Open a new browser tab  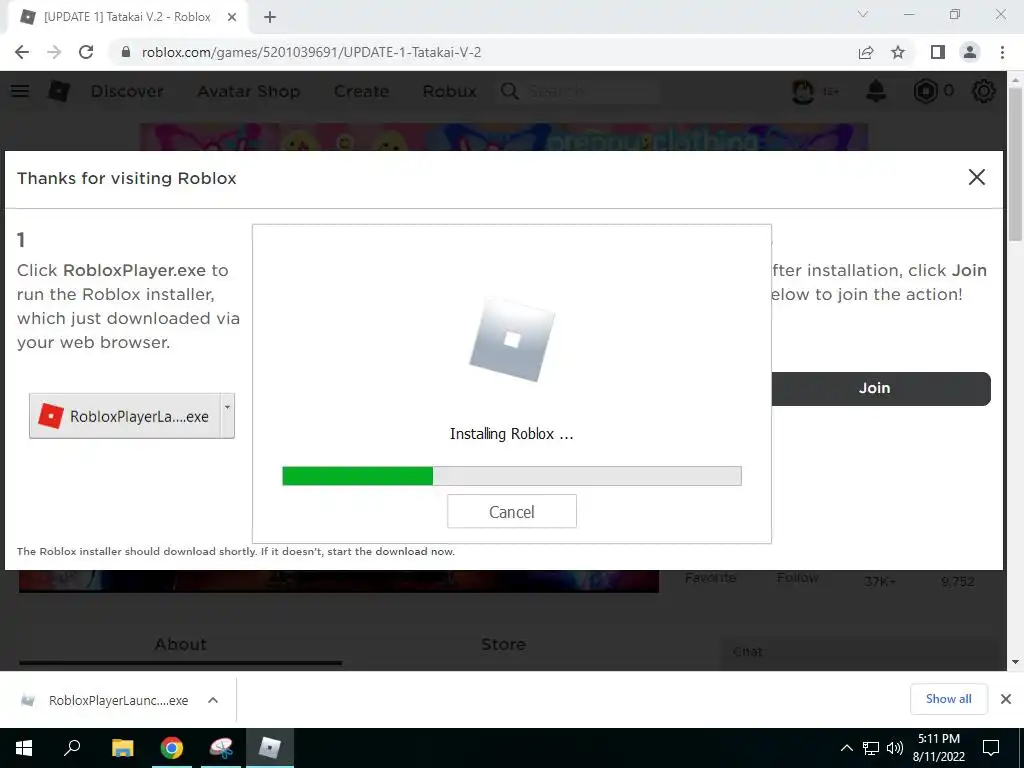[270, 17]
